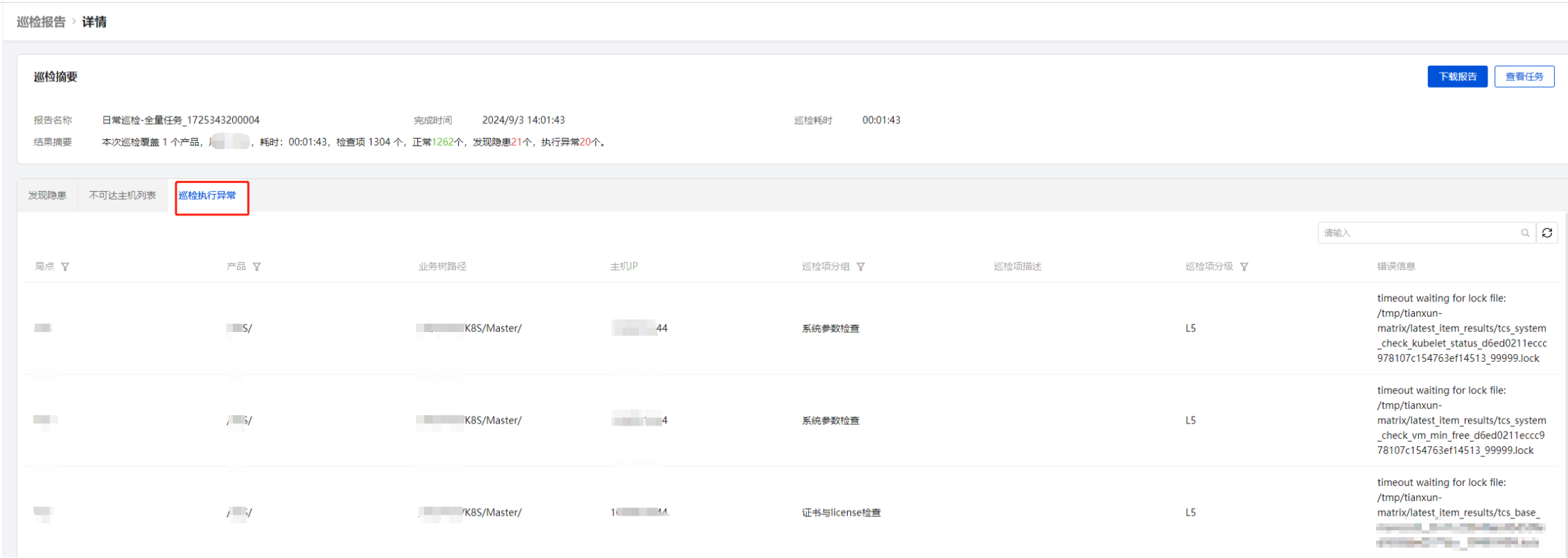Select the 巡检执行异常 tab

(207, 195)
